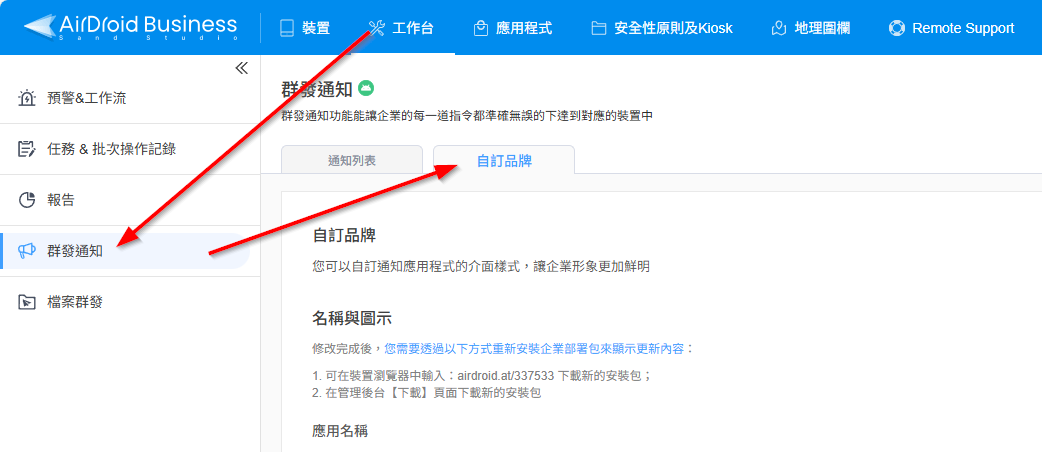This screenshot has width=1042, height=452.
Task: Click the Remote Support lifebuoy icon
Action: [897, 29]
